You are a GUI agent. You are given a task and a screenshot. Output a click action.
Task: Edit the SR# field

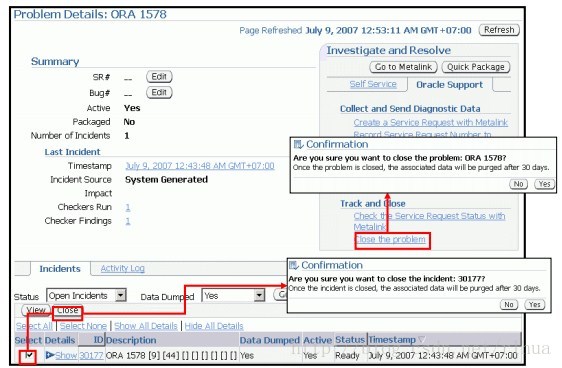(159, 77)
